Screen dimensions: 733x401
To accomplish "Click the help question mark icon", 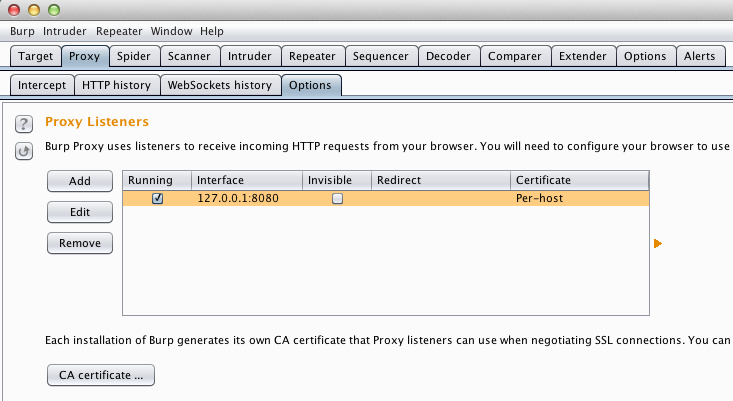I will click(24, 124).
